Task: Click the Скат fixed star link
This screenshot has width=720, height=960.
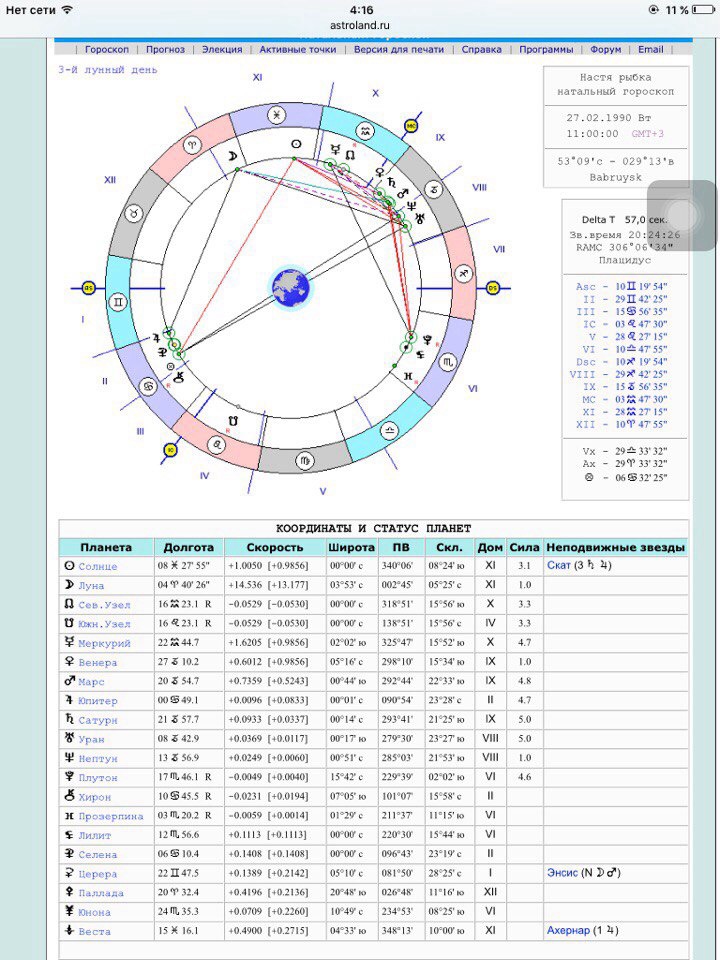Action: coord(558,566)
